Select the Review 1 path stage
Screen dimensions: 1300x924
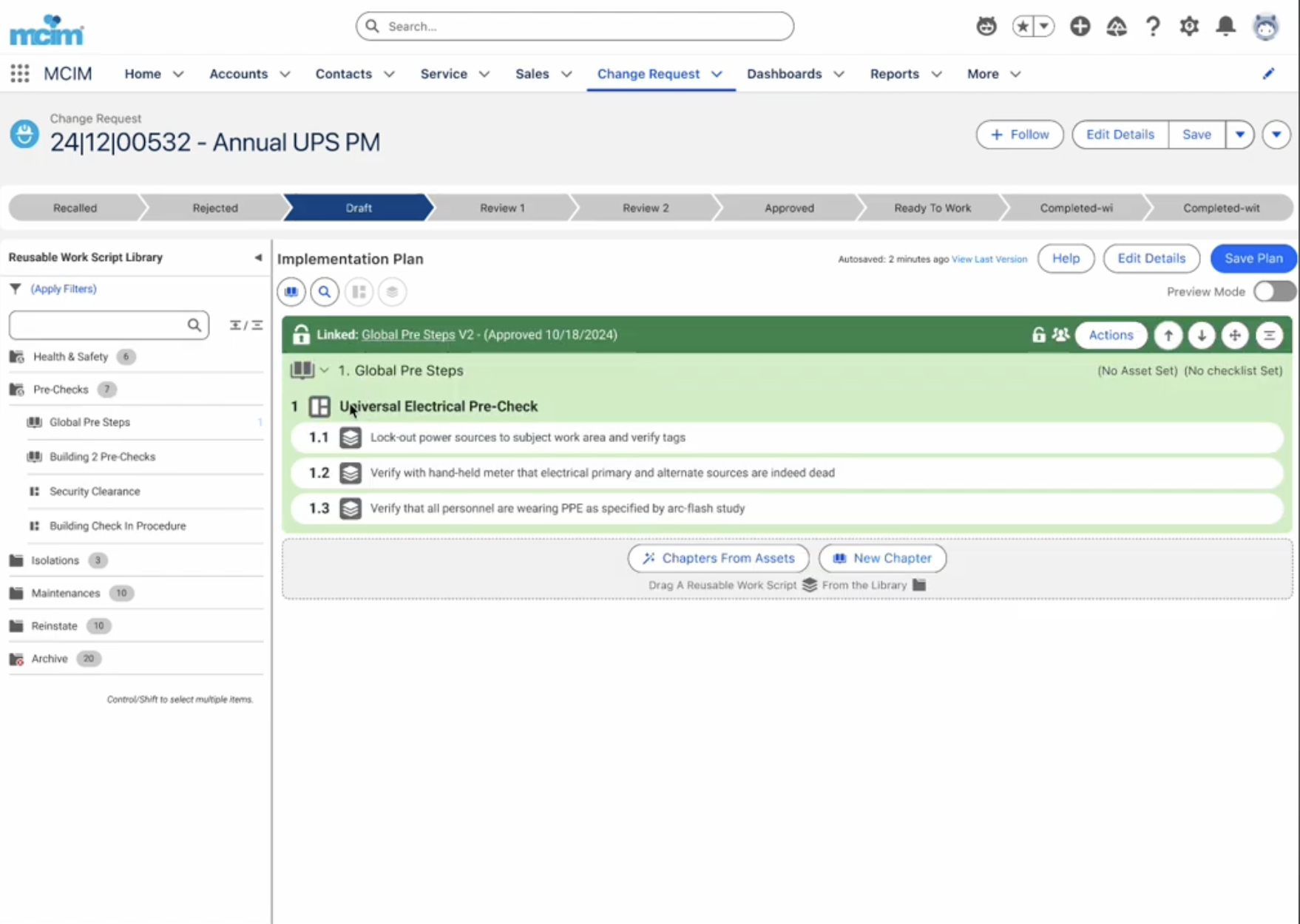tap(502, 208)
